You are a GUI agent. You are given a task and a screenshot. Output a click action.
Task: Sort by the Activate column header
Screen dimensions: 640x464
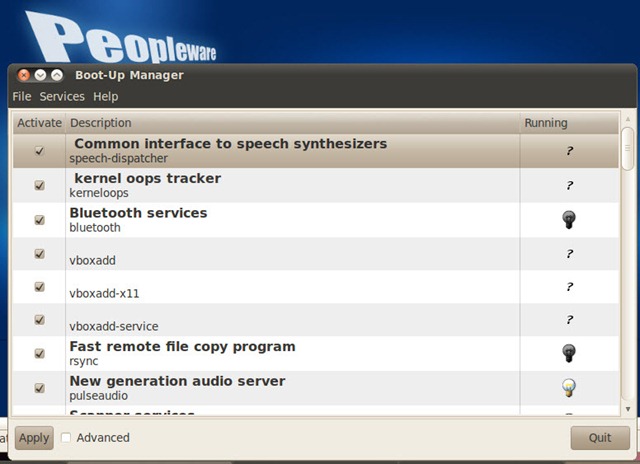point(39,123)
